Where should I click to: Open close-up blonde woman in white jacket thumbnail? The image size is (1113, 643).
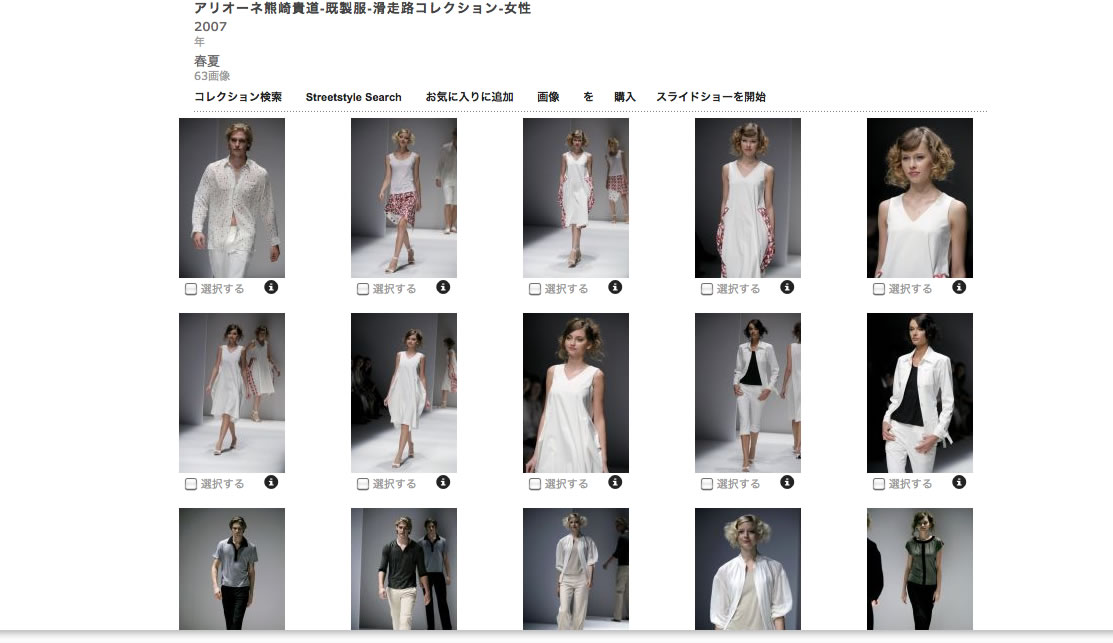coord(747,569)
